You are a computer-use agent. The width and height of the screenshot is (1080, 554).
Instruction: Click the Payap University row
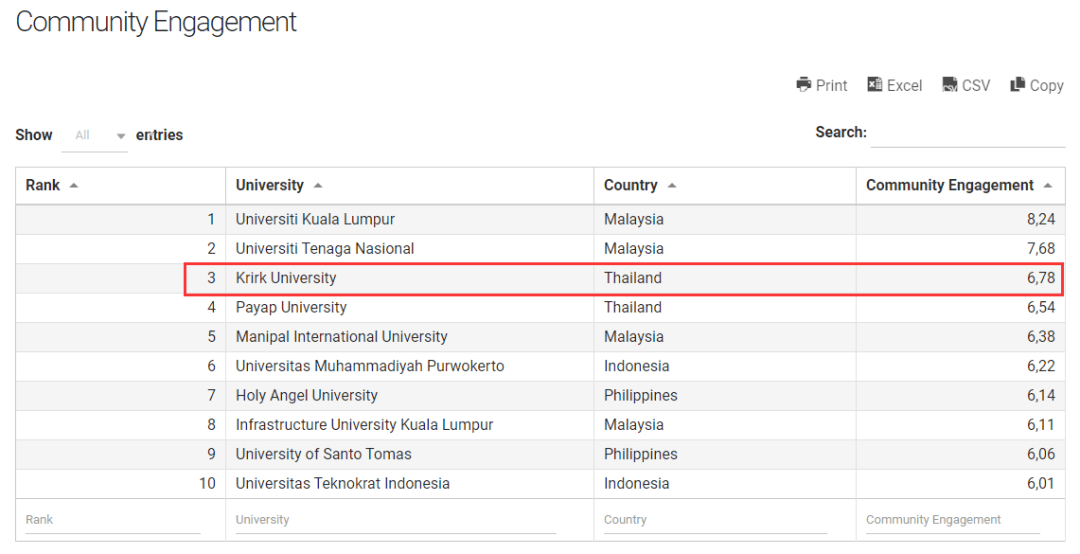point(291,307)
